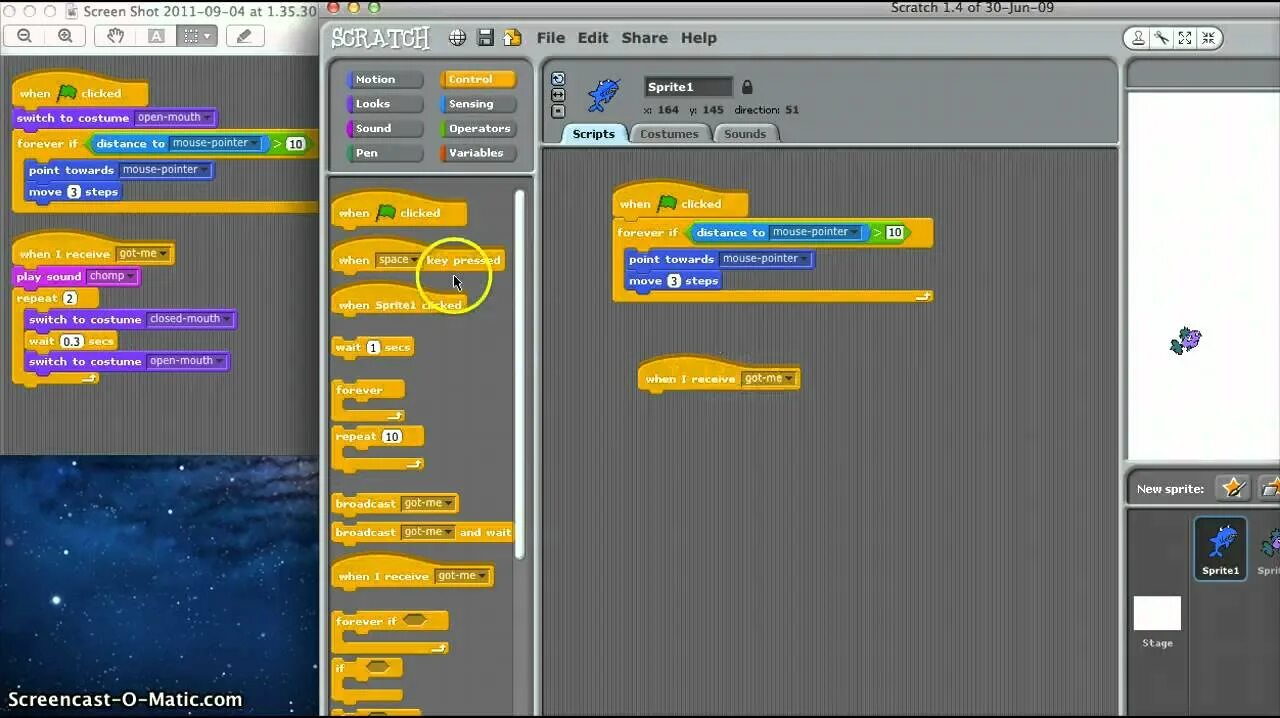The image size is (1280, 718).
Task: Open the Share menu
Action: pyautogui.click(x=645, y=38)
